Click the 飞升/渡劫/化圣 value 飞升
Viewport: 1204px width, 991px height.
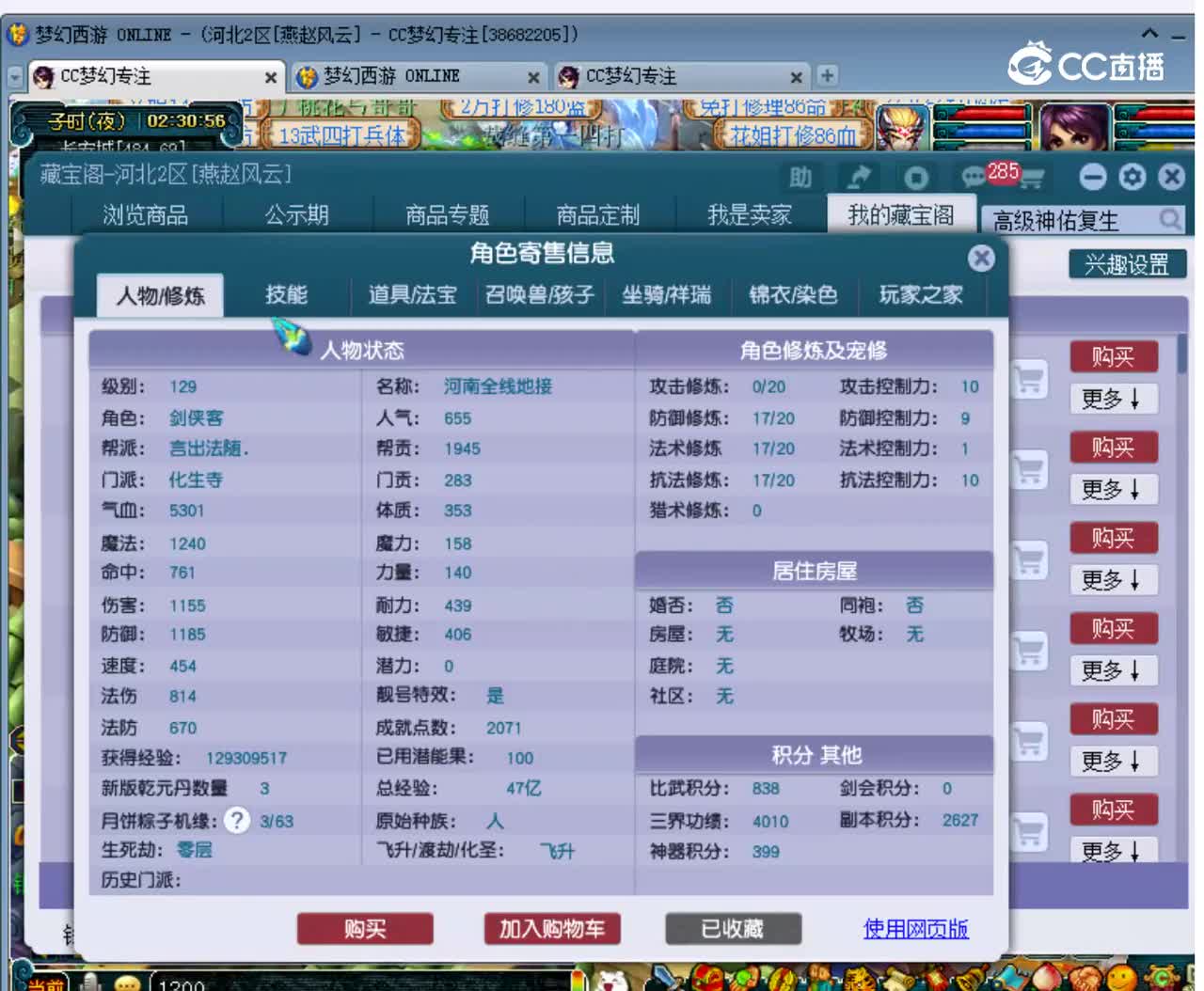557,851
